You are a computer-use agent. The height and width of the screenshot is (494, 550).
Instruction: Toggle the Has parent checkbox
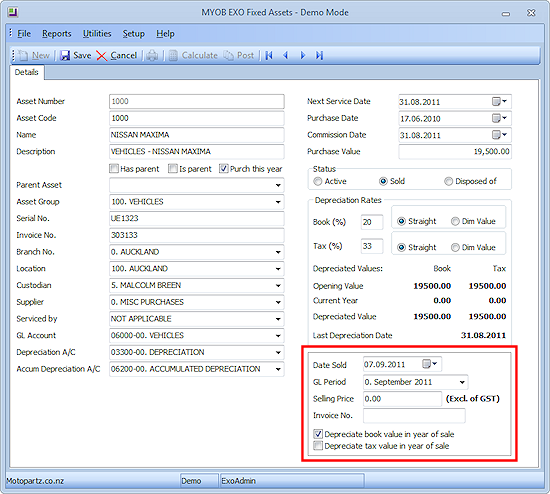[x=114, y=169]
